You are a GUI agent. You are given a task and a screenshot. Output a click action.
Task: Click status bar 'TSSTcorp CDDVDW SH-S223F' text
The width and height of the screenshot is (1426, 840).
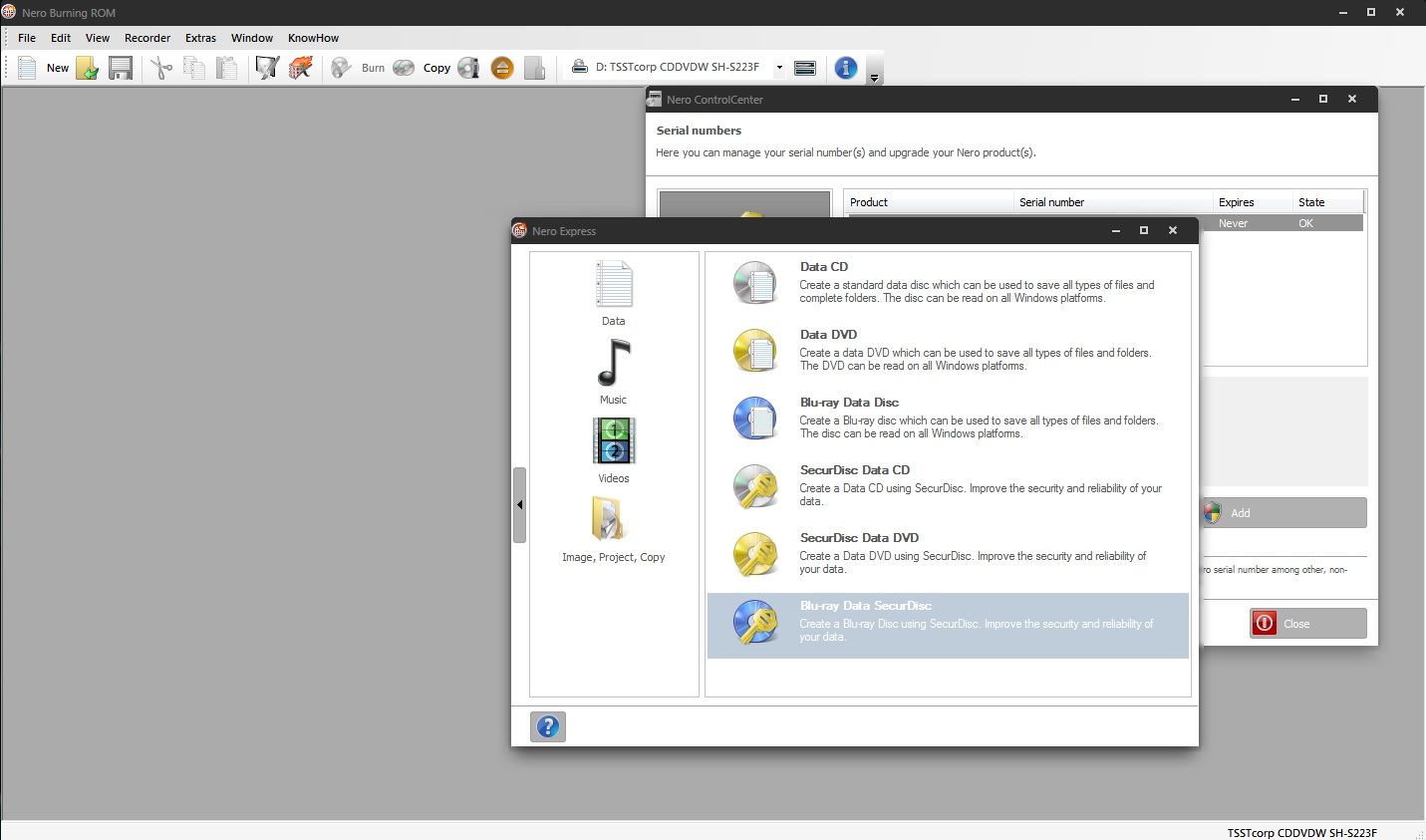coord(1301,832)
